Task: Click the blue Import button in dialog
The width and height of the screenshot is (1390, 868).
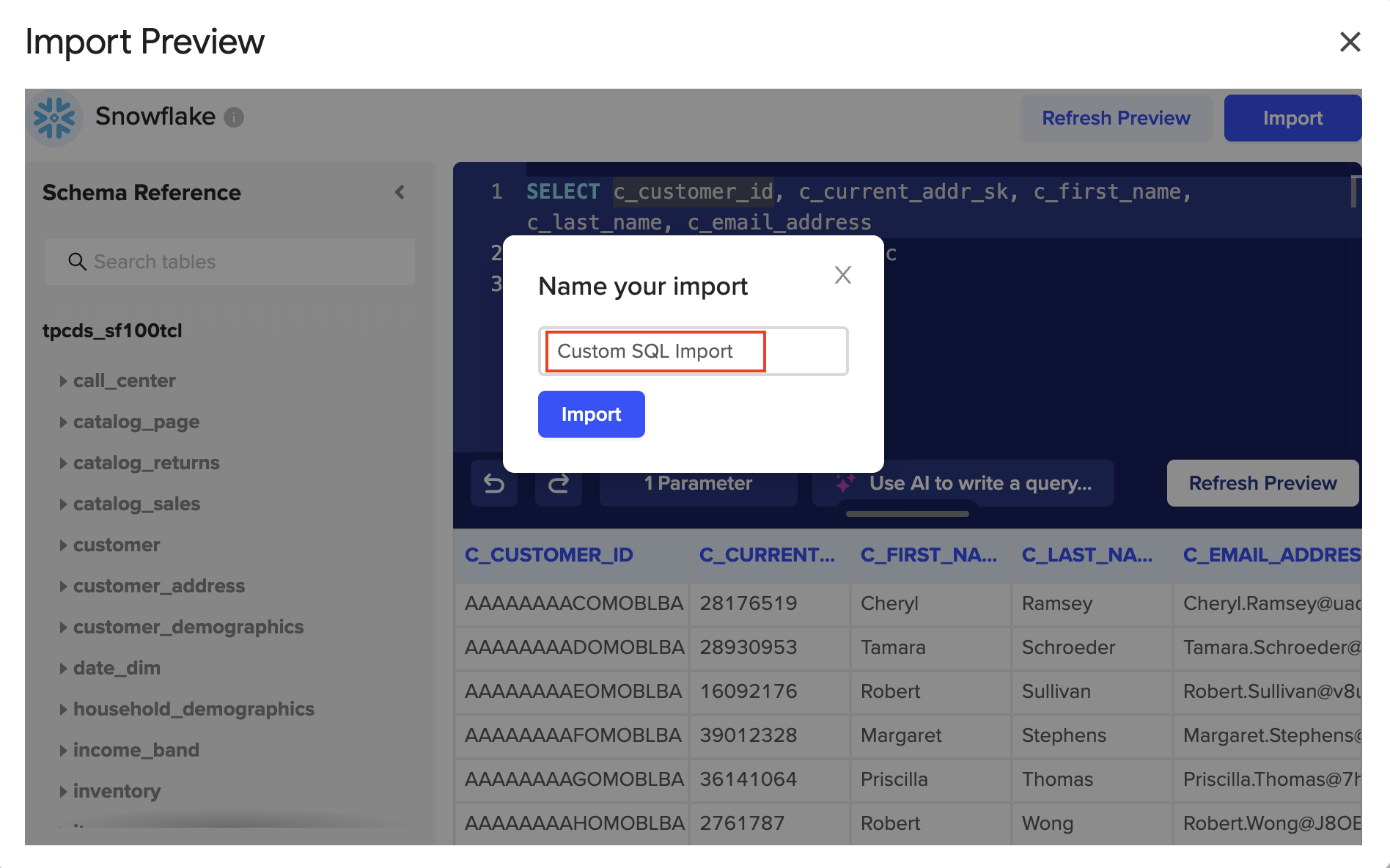Action: click(x=591, y=414)
